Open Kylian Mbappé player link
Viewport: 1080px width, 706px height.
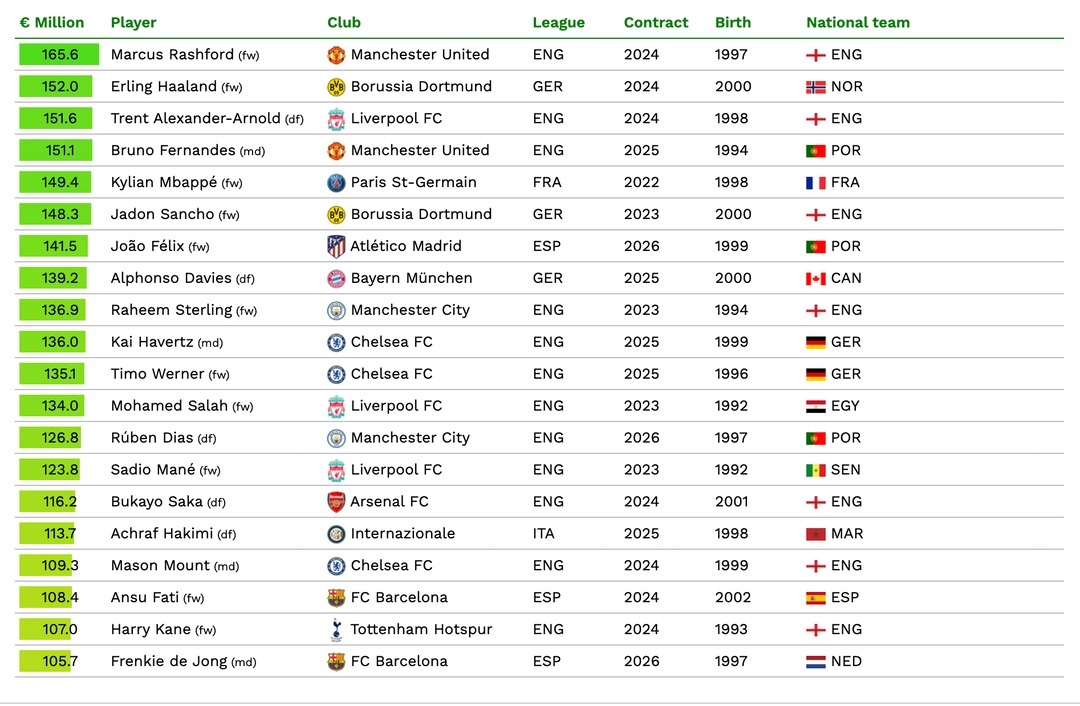pyautogui.click(x=164, y=183)
